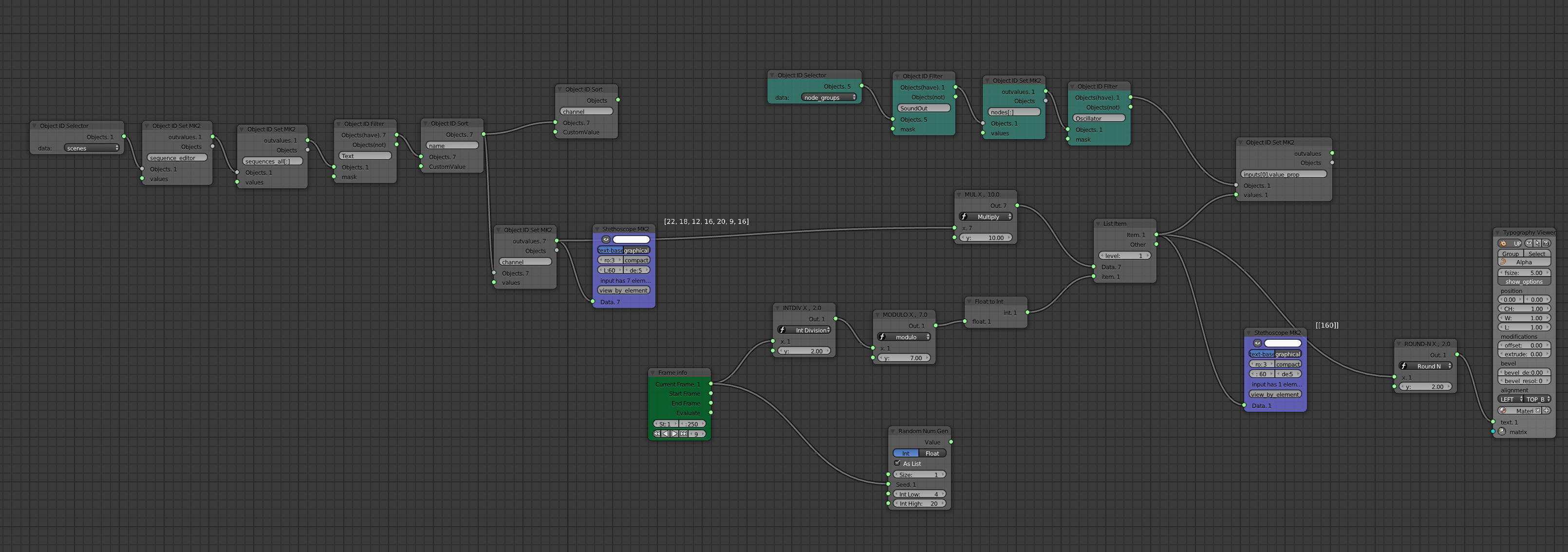Click the function icon on Int Division dropdown

point(783,331)
